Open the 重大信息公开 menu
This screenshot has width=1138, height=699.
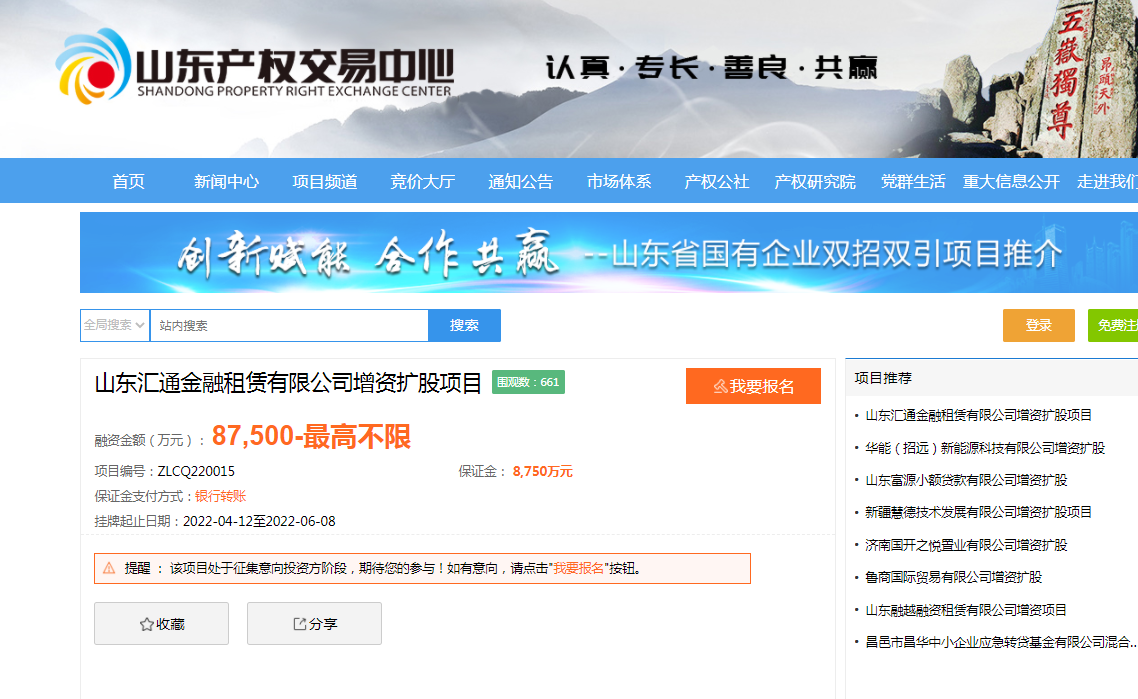(1011, 181)
